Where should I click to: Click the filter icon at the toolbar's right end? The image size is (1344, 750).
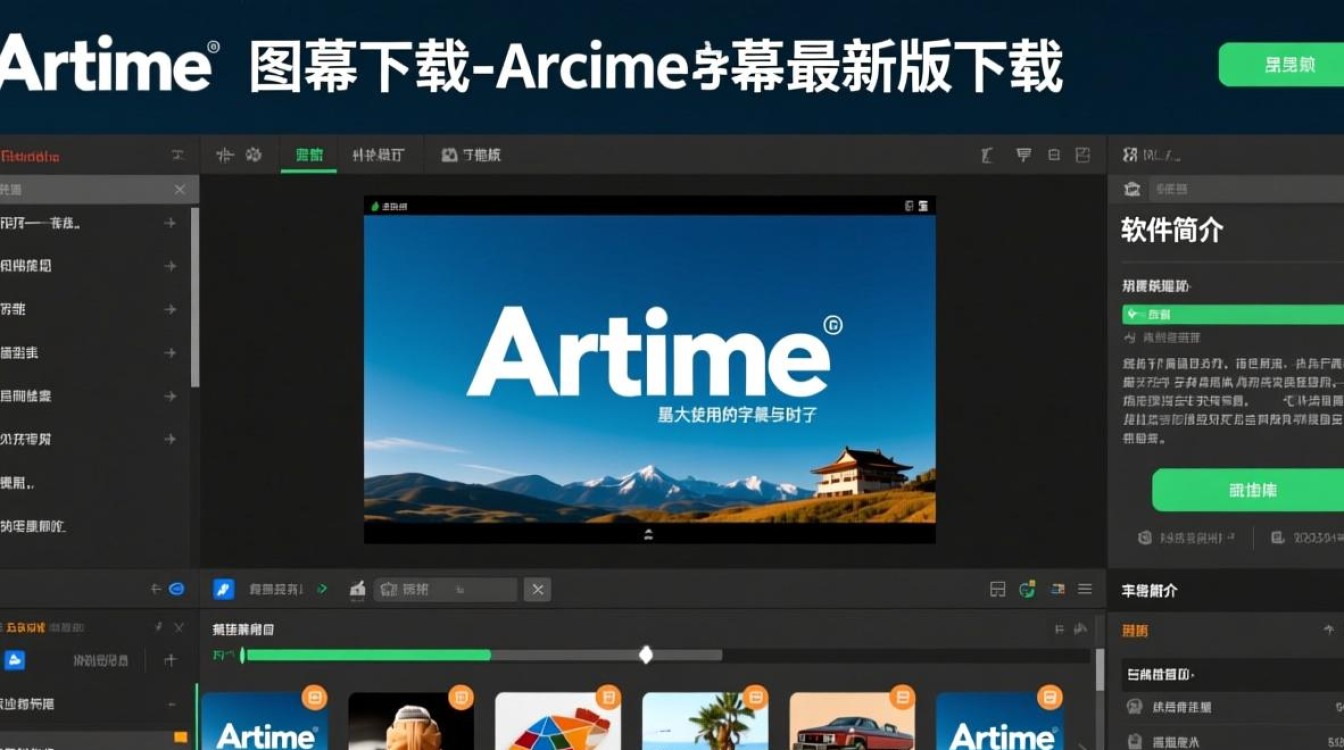(1022, 155)
